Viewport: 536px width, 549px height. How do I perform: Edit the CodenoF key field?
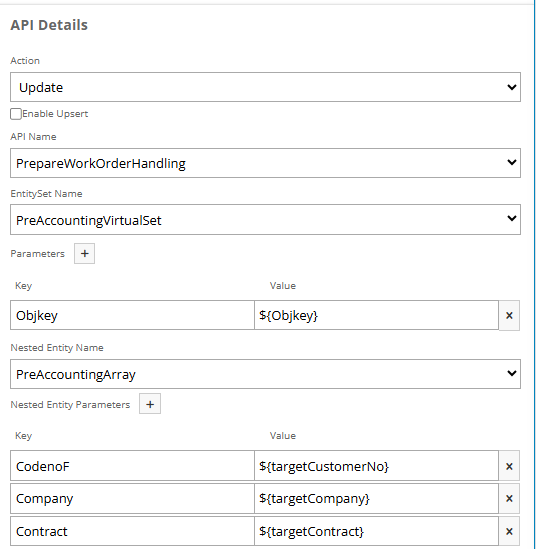click(x=132, y=466)
